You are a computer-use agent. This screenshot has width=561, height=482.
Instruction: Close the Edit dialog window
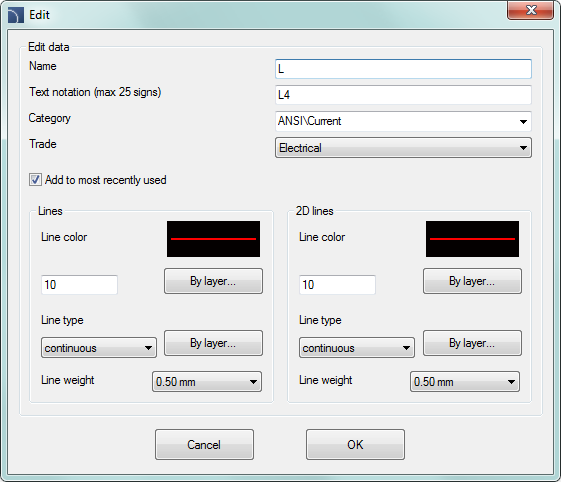point(530,10)
